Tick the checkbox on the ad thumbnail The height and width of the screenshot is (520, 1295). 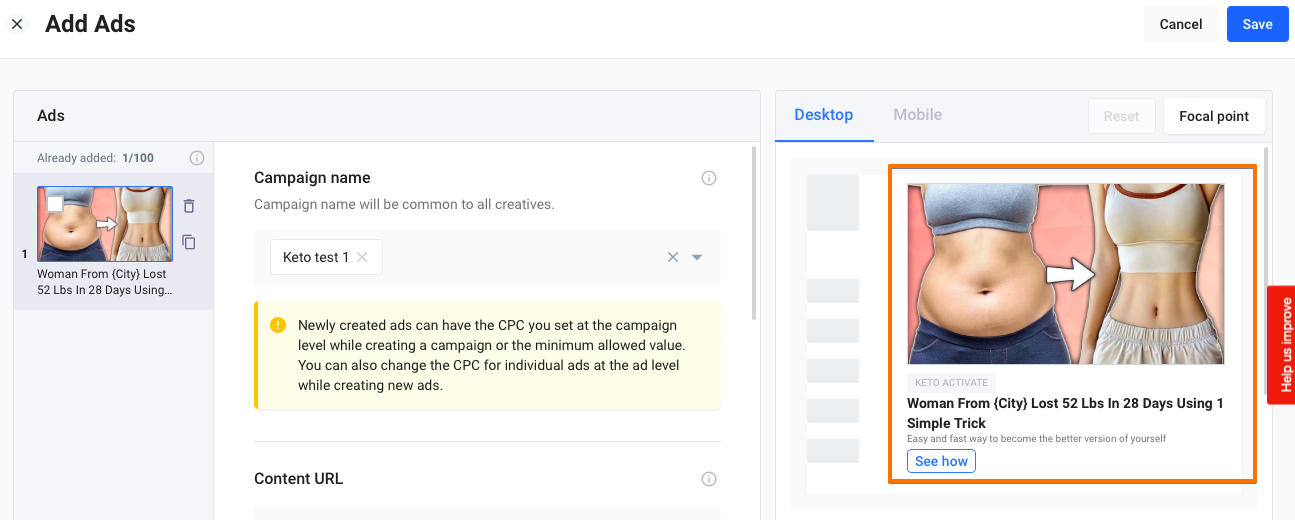(55, 204)
